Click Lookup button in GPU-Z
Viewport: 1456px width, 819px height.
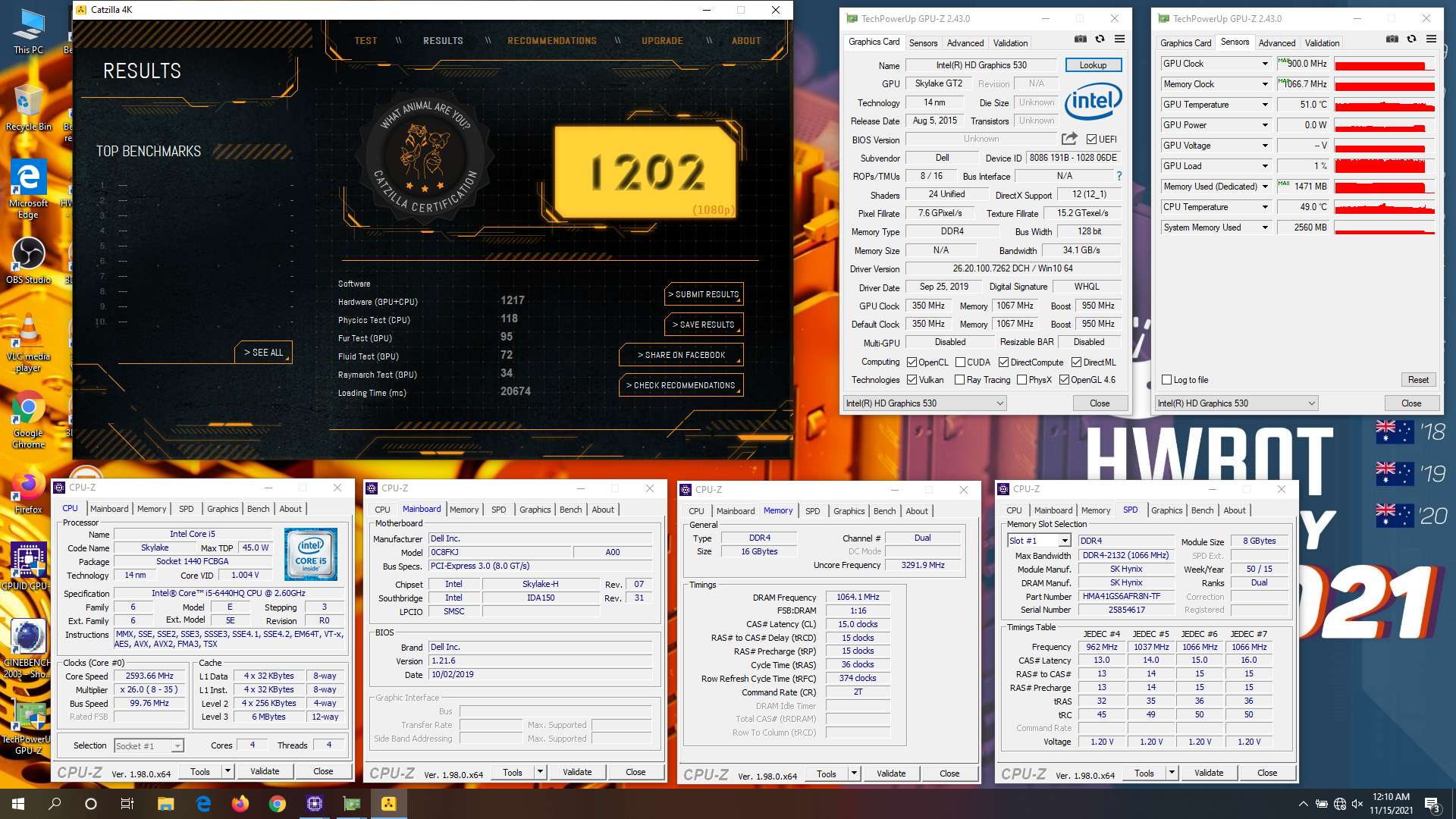(1093, 65)
